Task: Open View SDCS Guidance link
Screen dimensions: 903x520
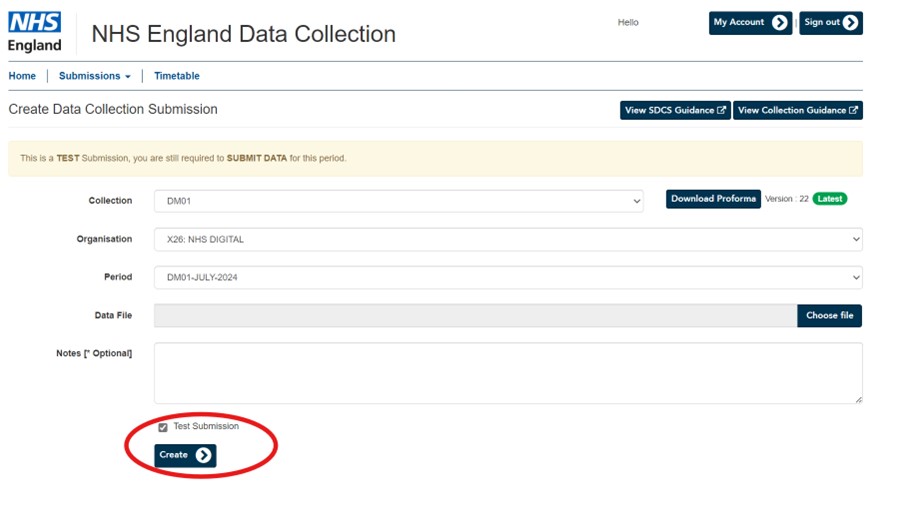Action: 675,110
